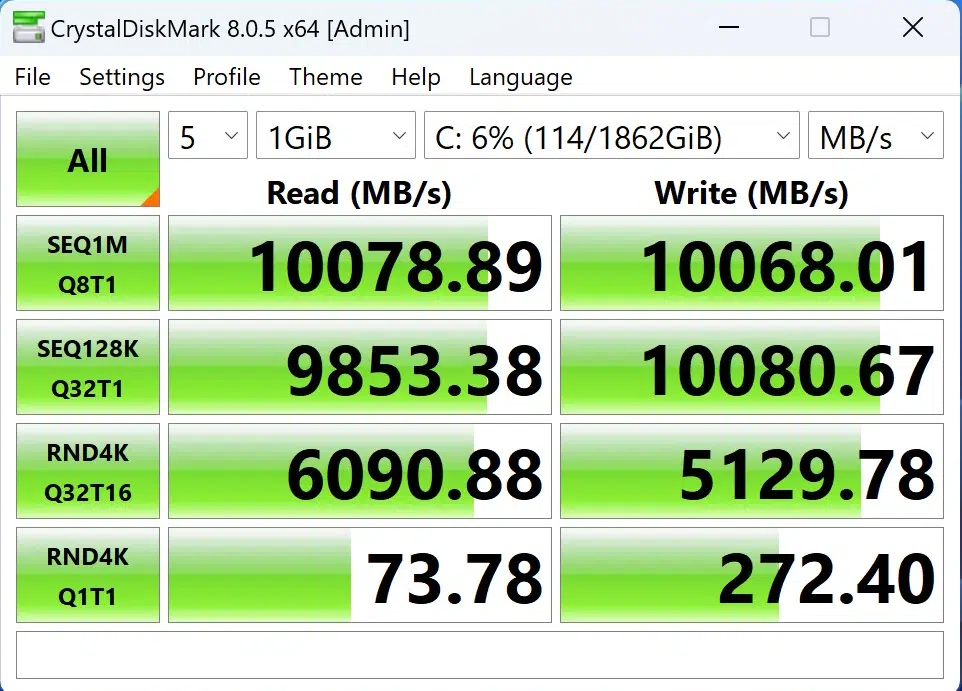
Task: Open the Theme menu
Action: (x=326, y=77)
